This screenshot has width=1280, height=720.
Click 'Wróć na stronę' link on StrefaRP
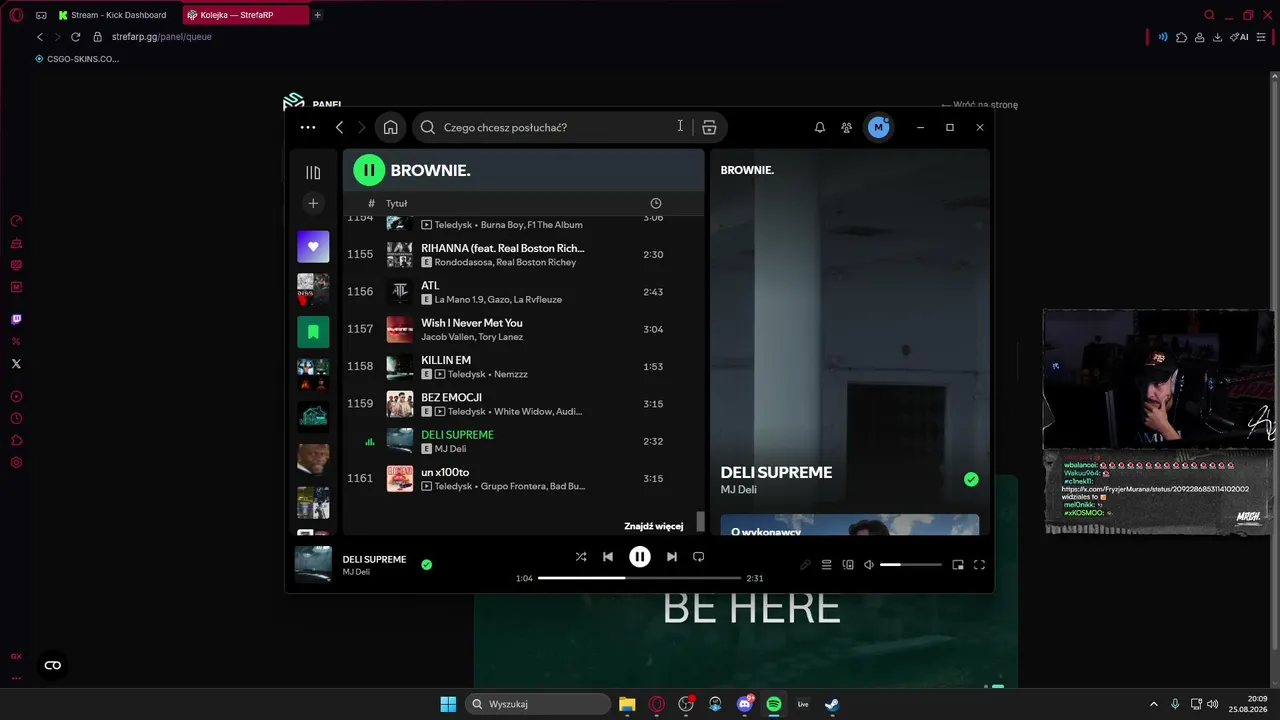[980, 104]
